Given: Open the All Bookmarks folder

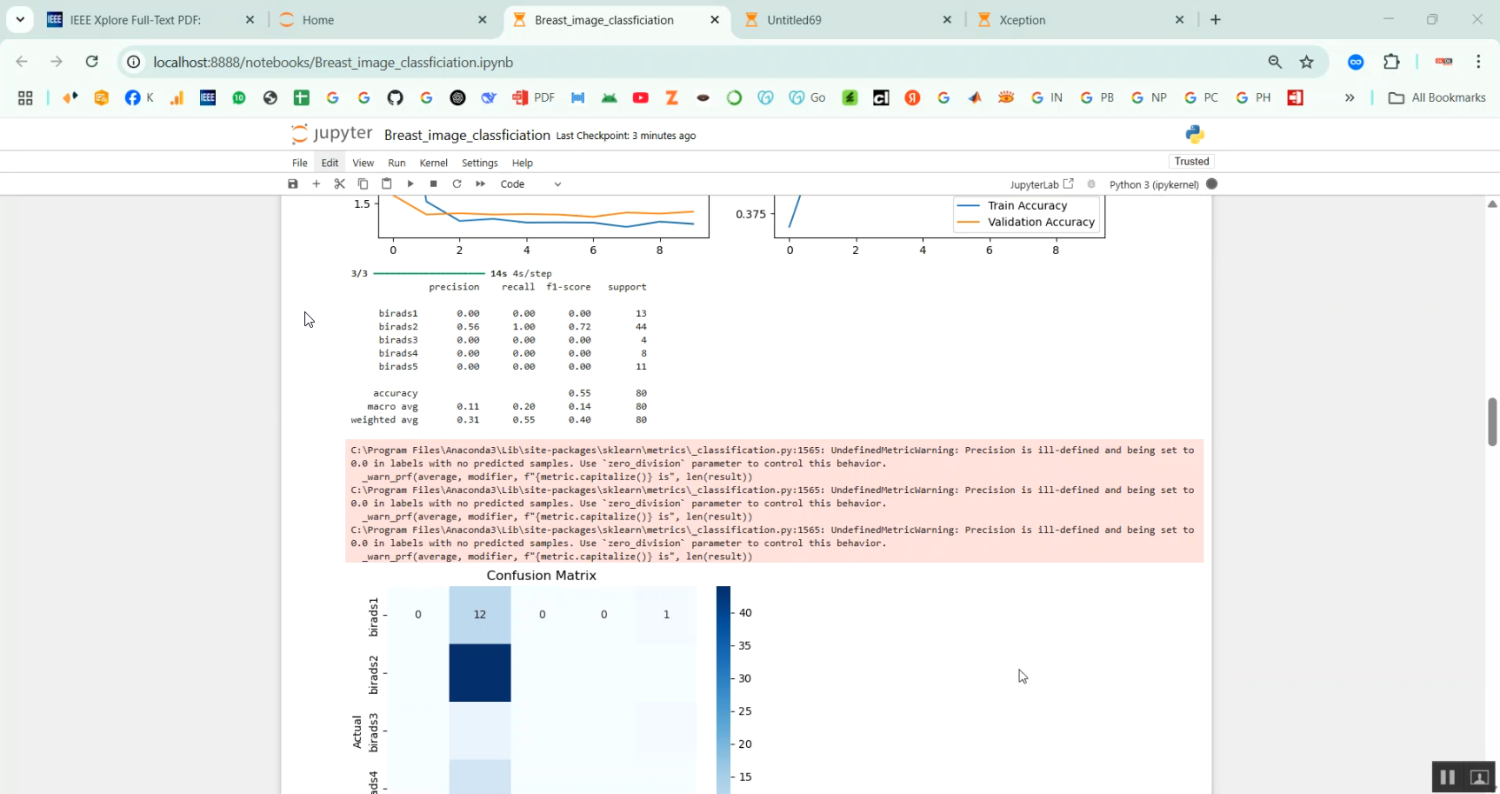Looking at the screenshot, I should (x=1437, y=98).
